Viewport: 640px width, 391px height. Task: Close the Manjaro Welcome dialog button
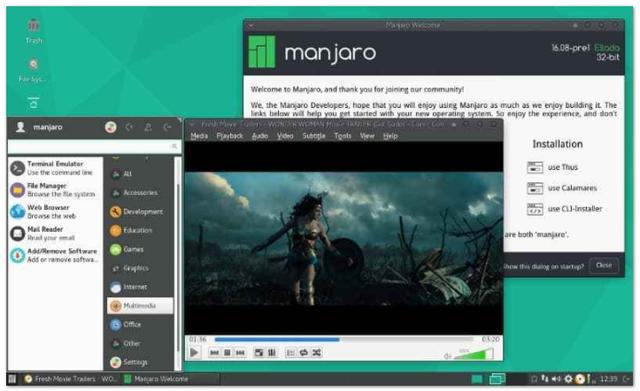click(604, 265)
